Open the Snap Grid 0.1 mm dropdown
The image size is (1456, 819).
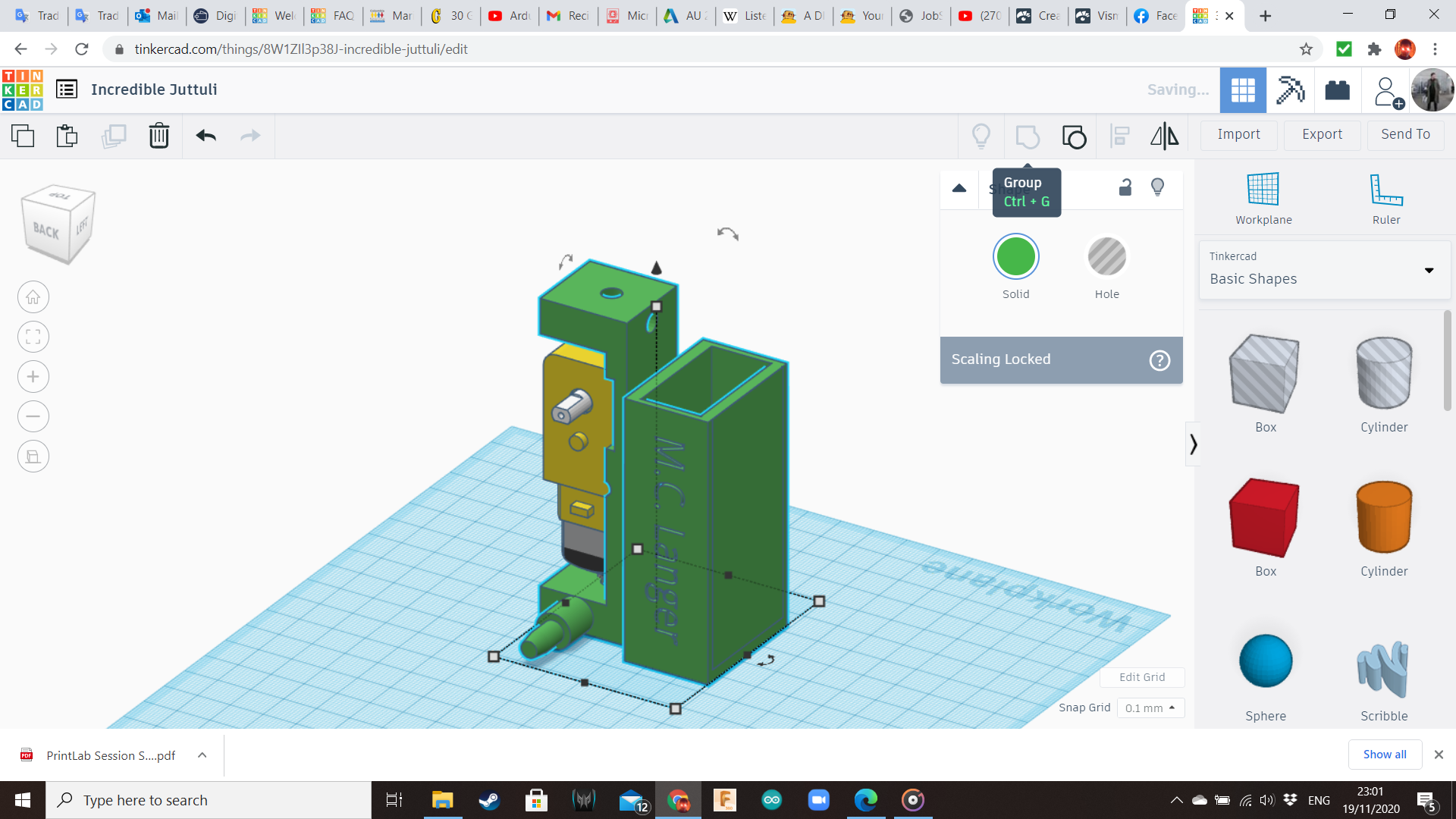[1150, 708]
